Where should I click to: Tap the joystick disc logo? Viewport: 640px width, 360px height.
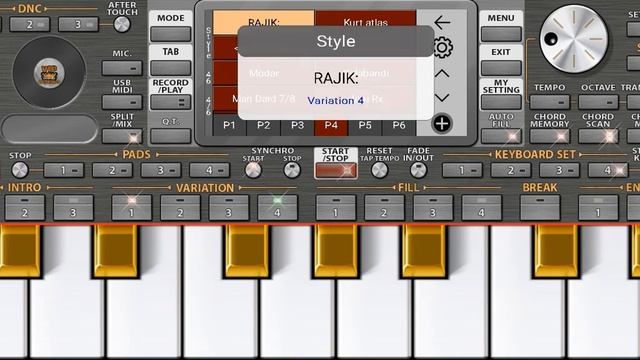[49, 73]
